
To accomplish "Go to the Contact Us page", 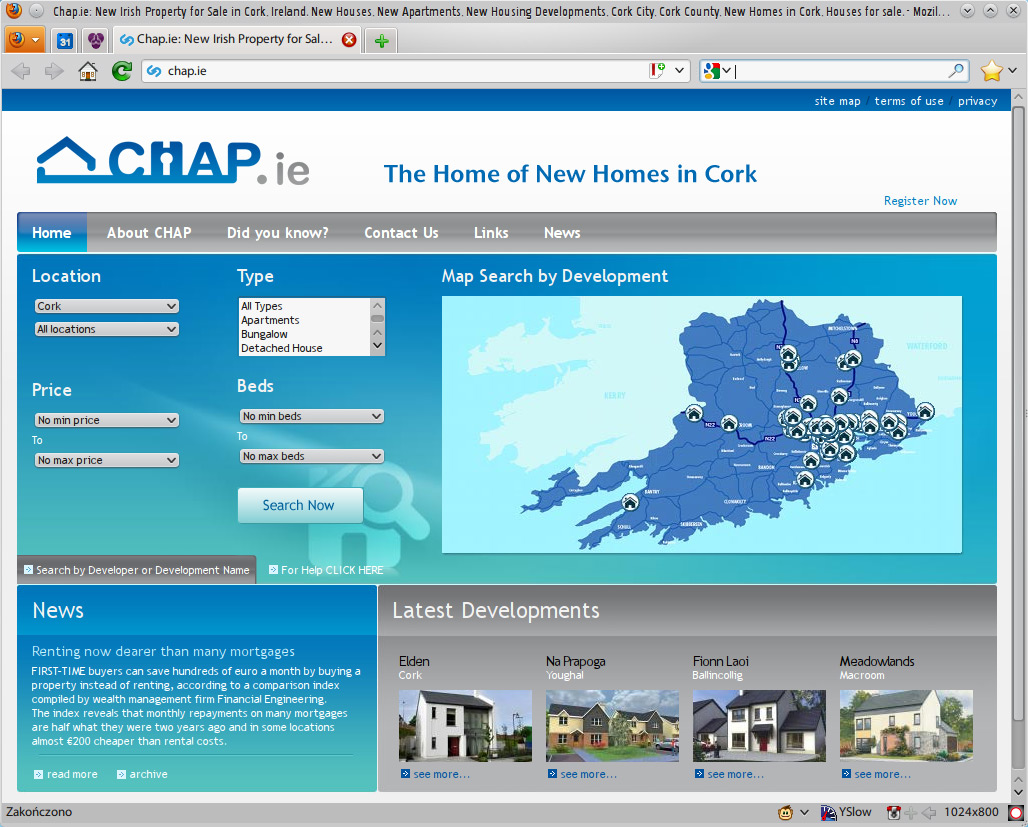I will click(x=401, y=233).
